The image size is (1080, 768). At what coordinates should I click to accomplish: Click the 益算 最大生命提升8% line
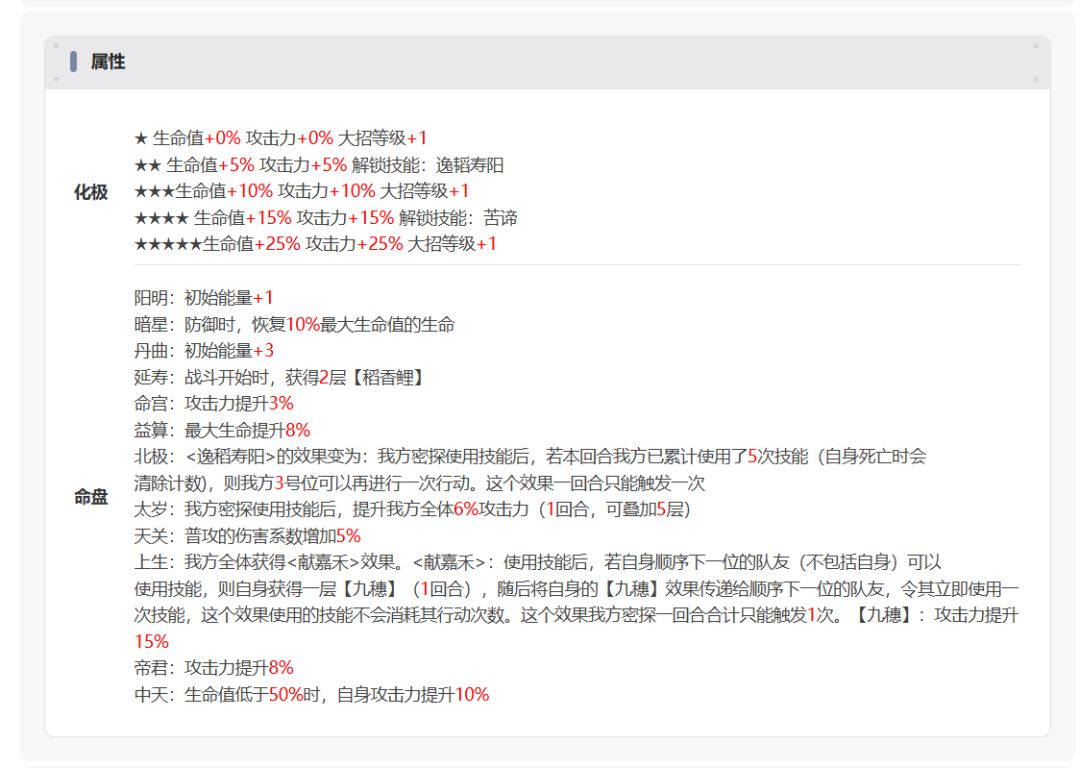point(222,431)
